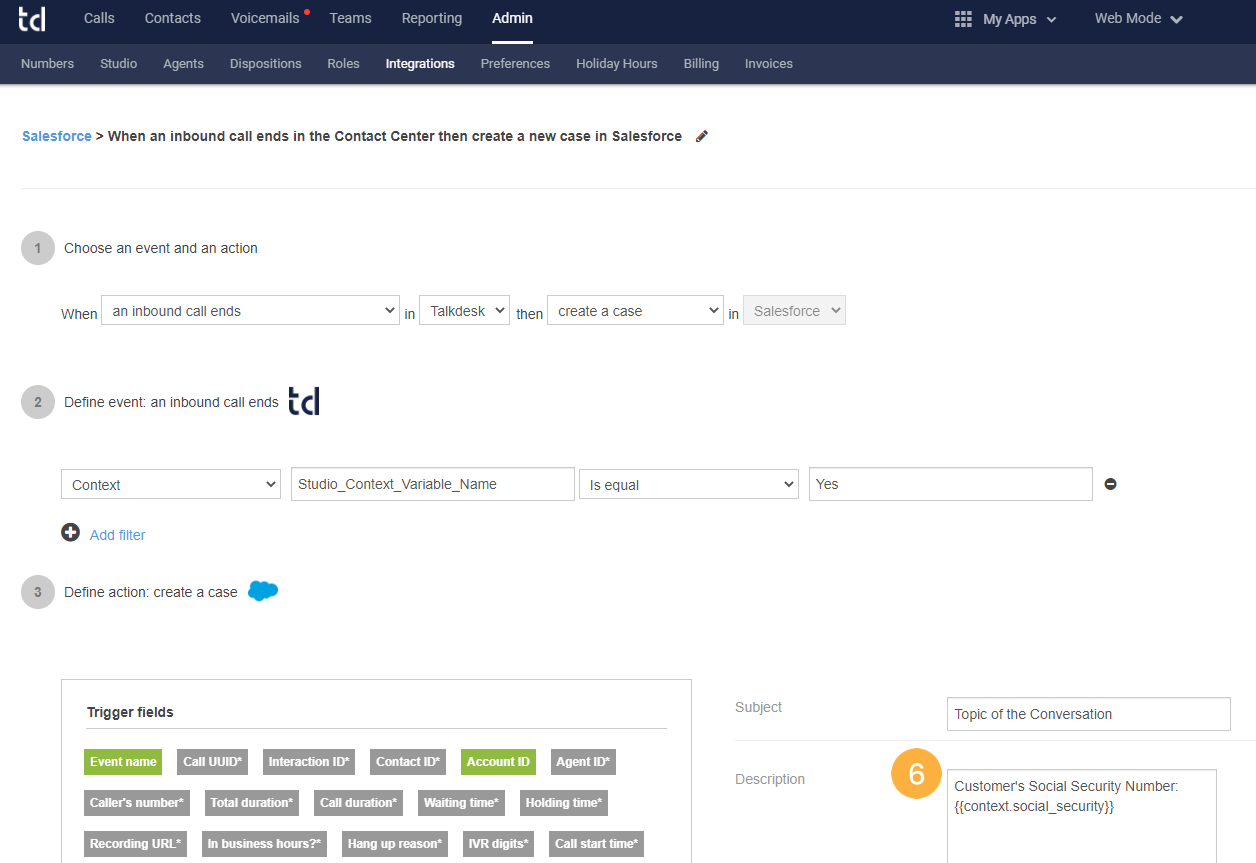
Task: Go to the Calls tab
Action: point(99,19)
